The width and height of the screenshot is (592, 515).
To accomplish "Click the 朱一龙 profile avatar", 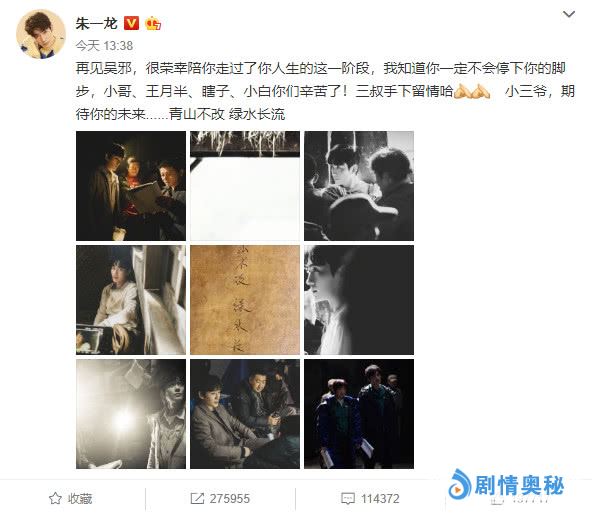I will [41, 34].
